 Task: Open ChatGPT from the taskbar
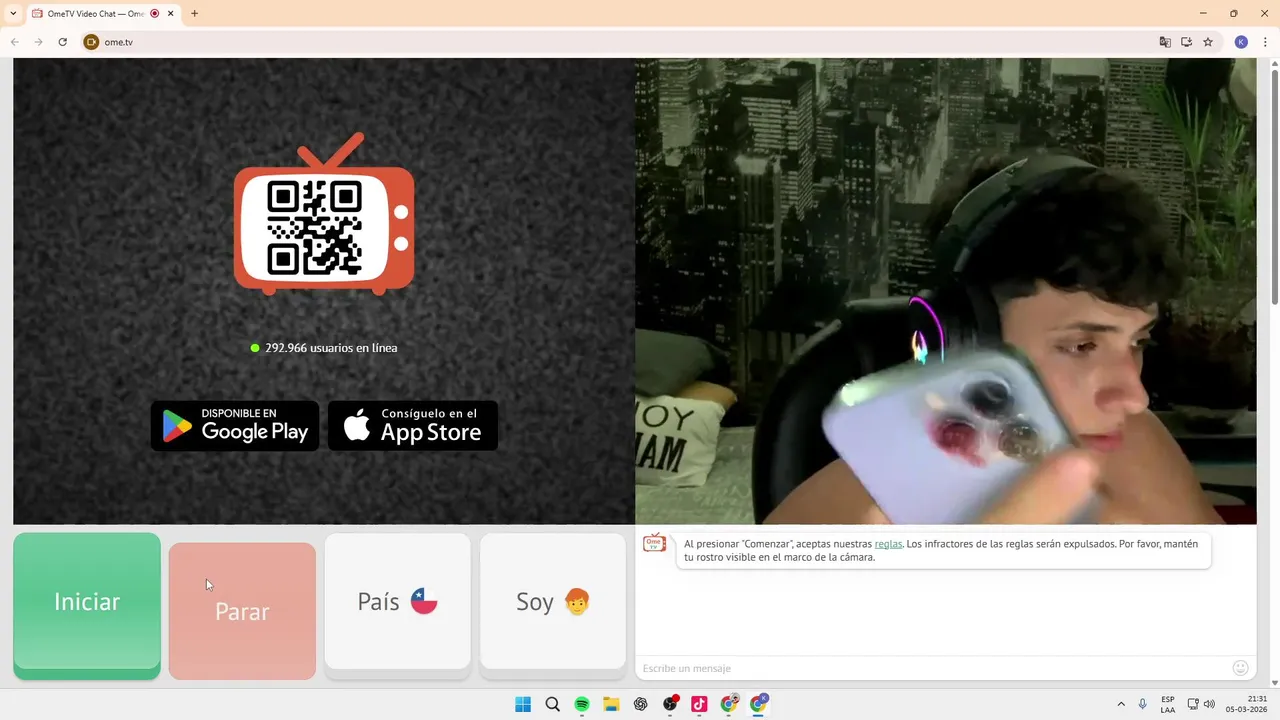coord(641,704)
